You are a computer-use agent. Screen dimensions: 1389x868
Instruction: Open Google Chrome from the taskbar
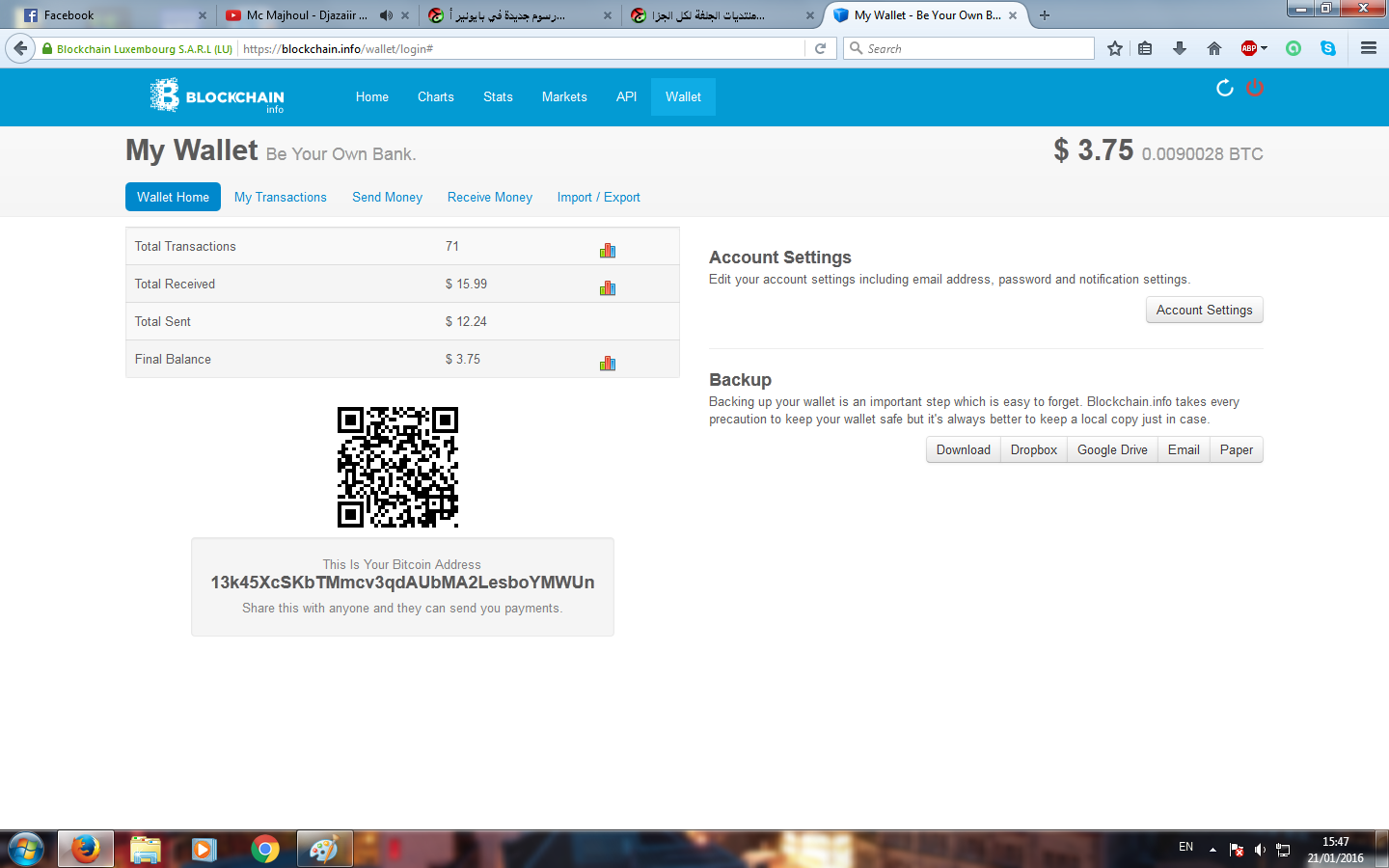[264, 849]
